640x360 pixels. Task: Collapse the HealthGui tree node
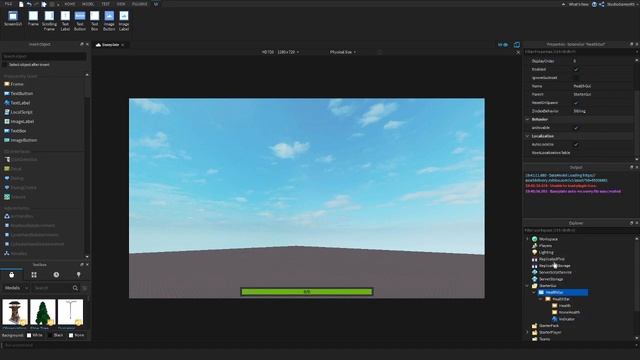coord(534,292)
